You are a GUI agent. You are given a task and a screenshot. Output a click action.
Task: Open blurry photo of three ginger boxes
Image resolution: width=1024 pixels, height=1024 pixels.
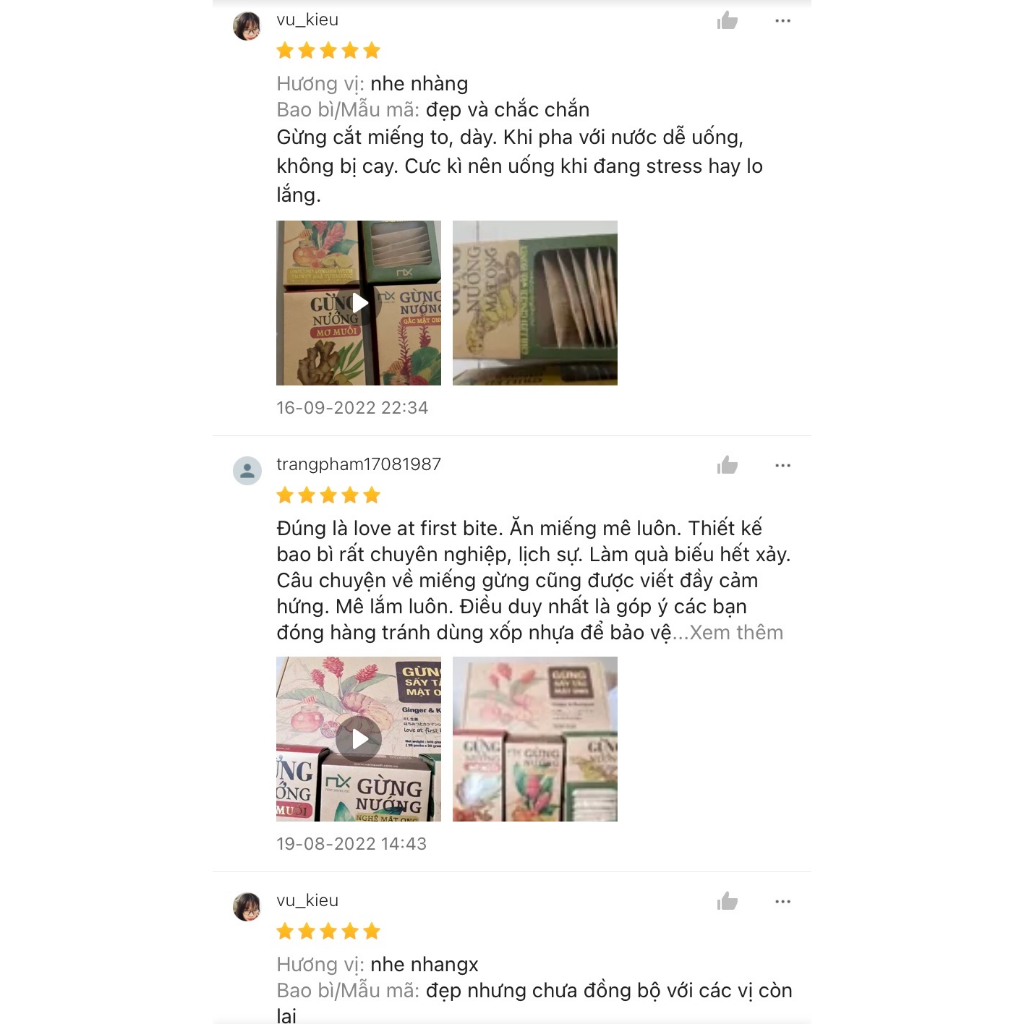535,739
